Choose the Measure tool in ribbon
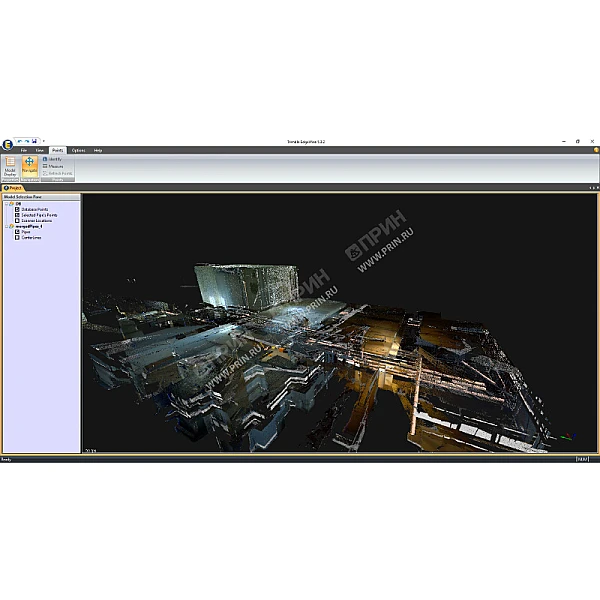The image size is (600, 600). coord(54,166)
